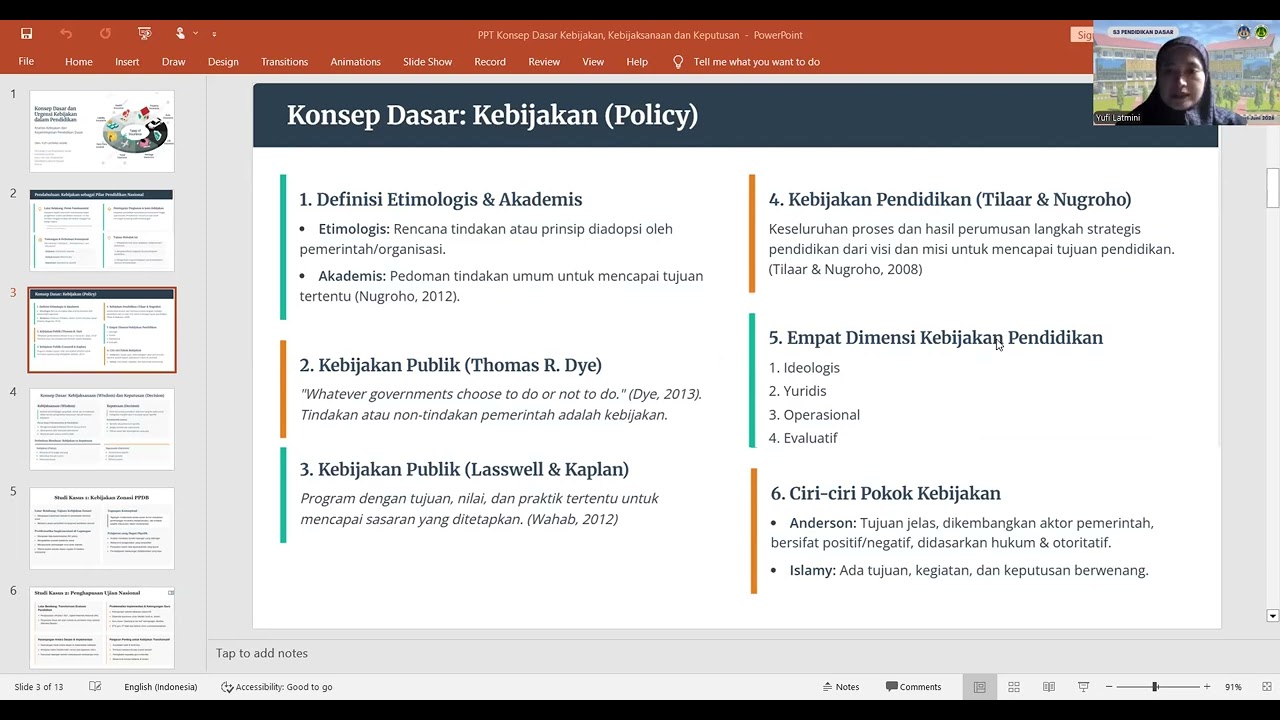Open slide 5 thumbnail 'Studi Kasus 1'
Viewport: 1280px width, 720px height.
click(102, 528)
